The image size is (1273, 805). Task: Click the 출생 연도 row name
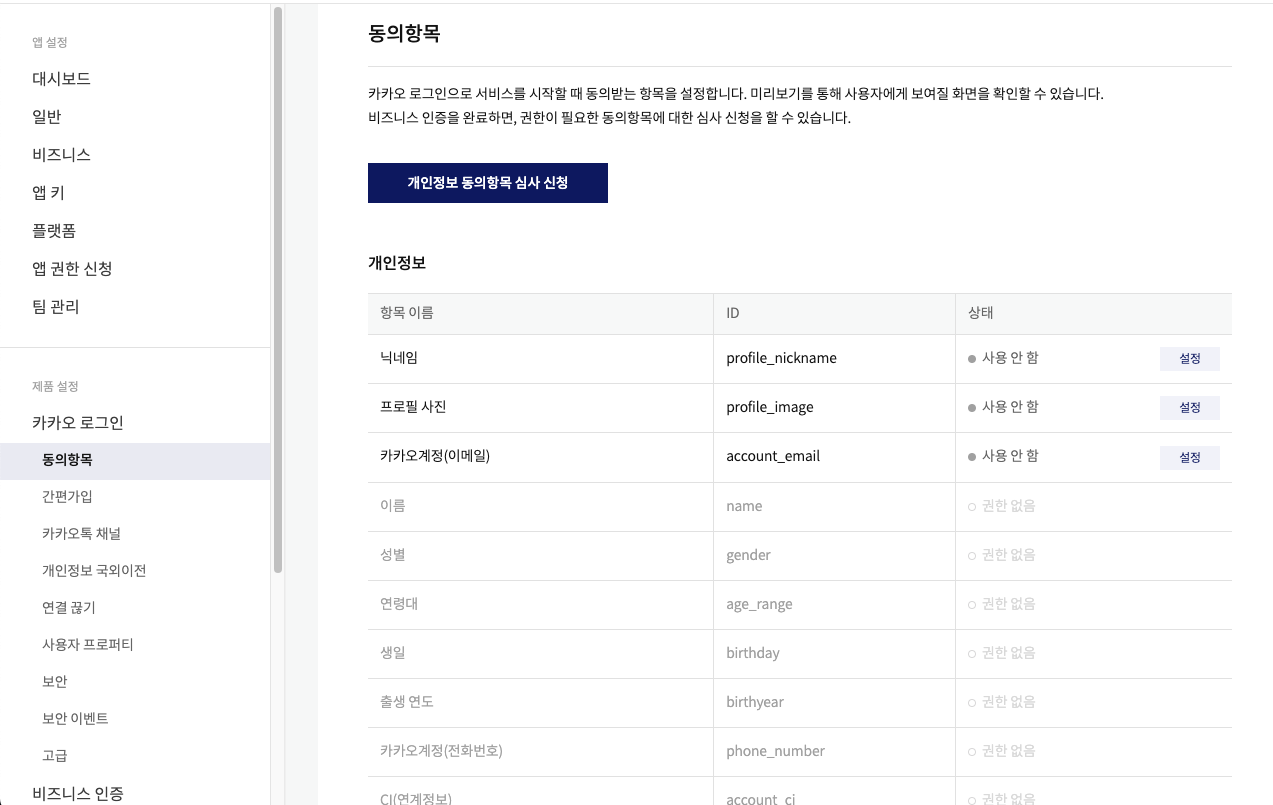click(x=407, y=702)
